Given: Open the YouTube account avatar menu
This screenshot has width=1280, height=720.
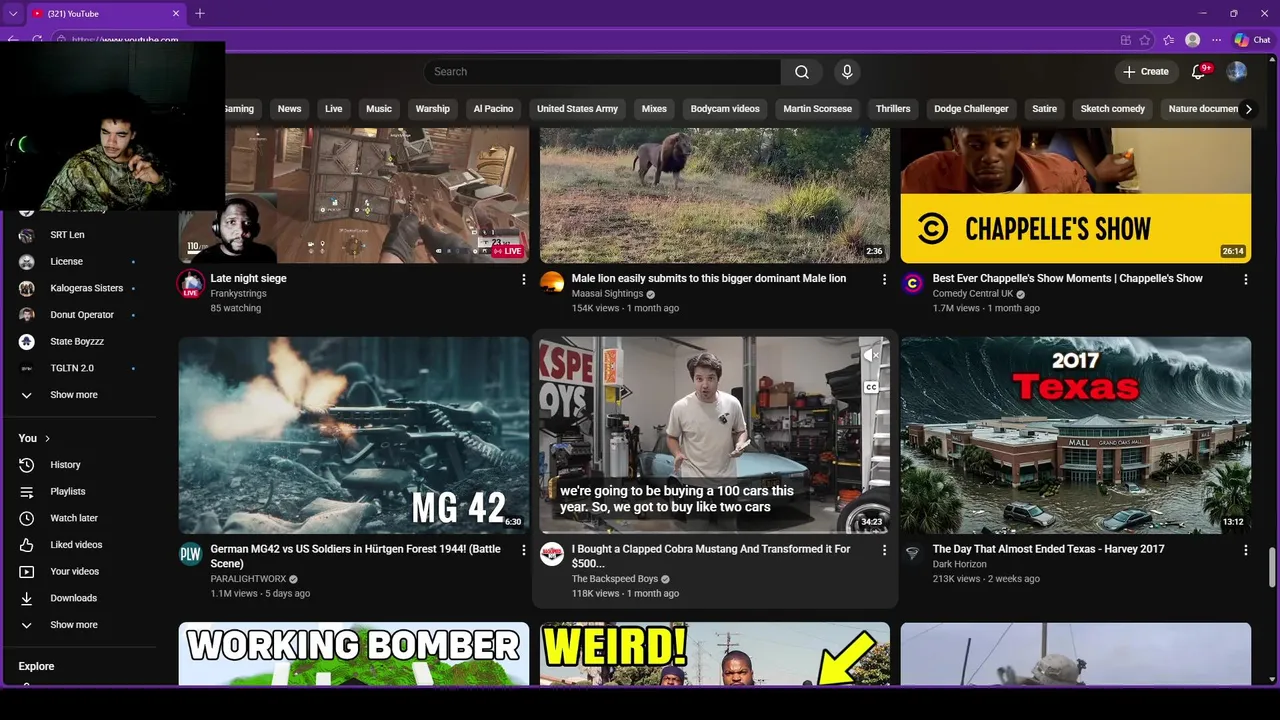Looking at the screenshot, I should coord(1237,72).
